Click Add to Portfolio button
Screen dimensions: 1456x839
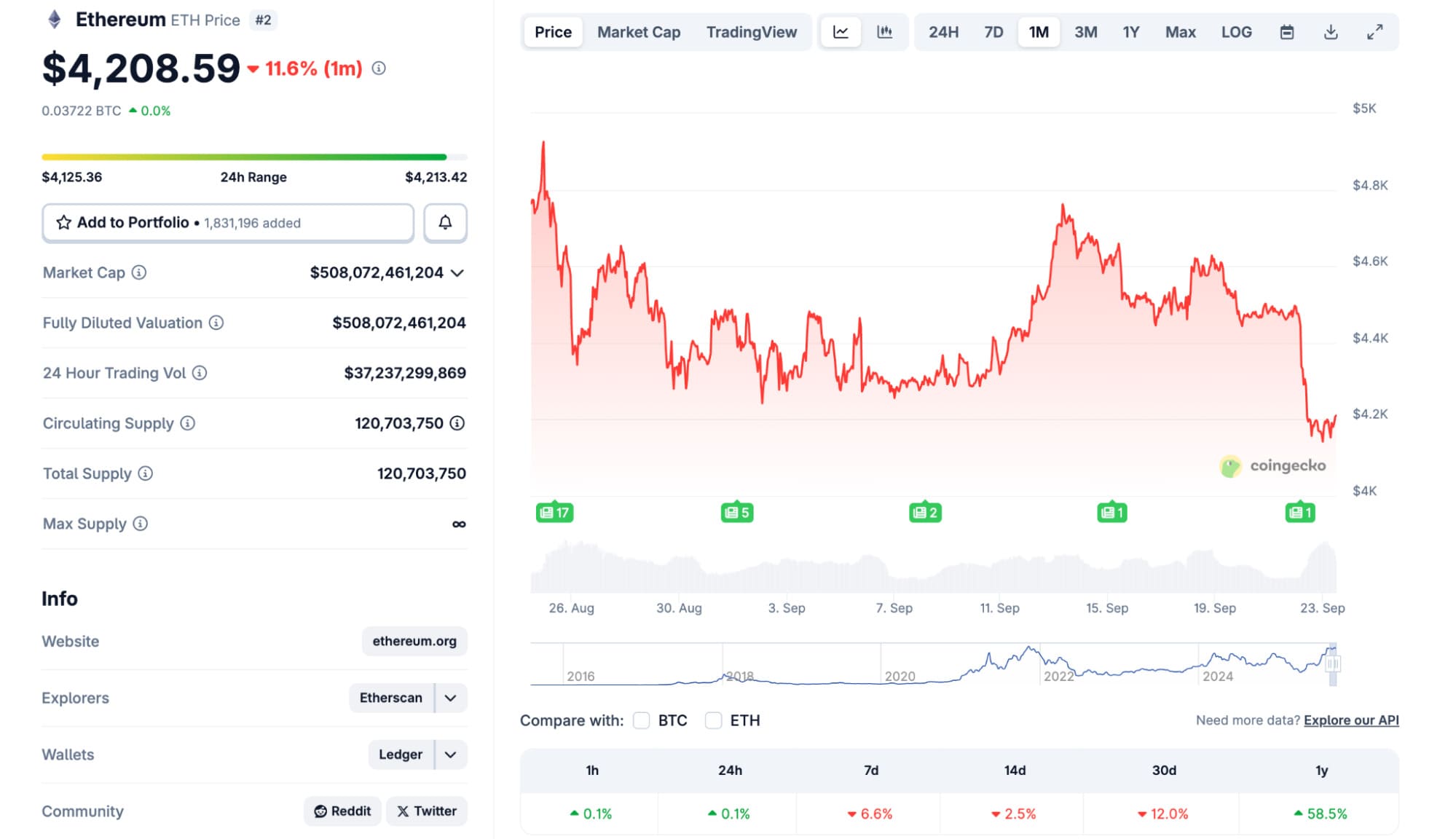coord(228,223)
